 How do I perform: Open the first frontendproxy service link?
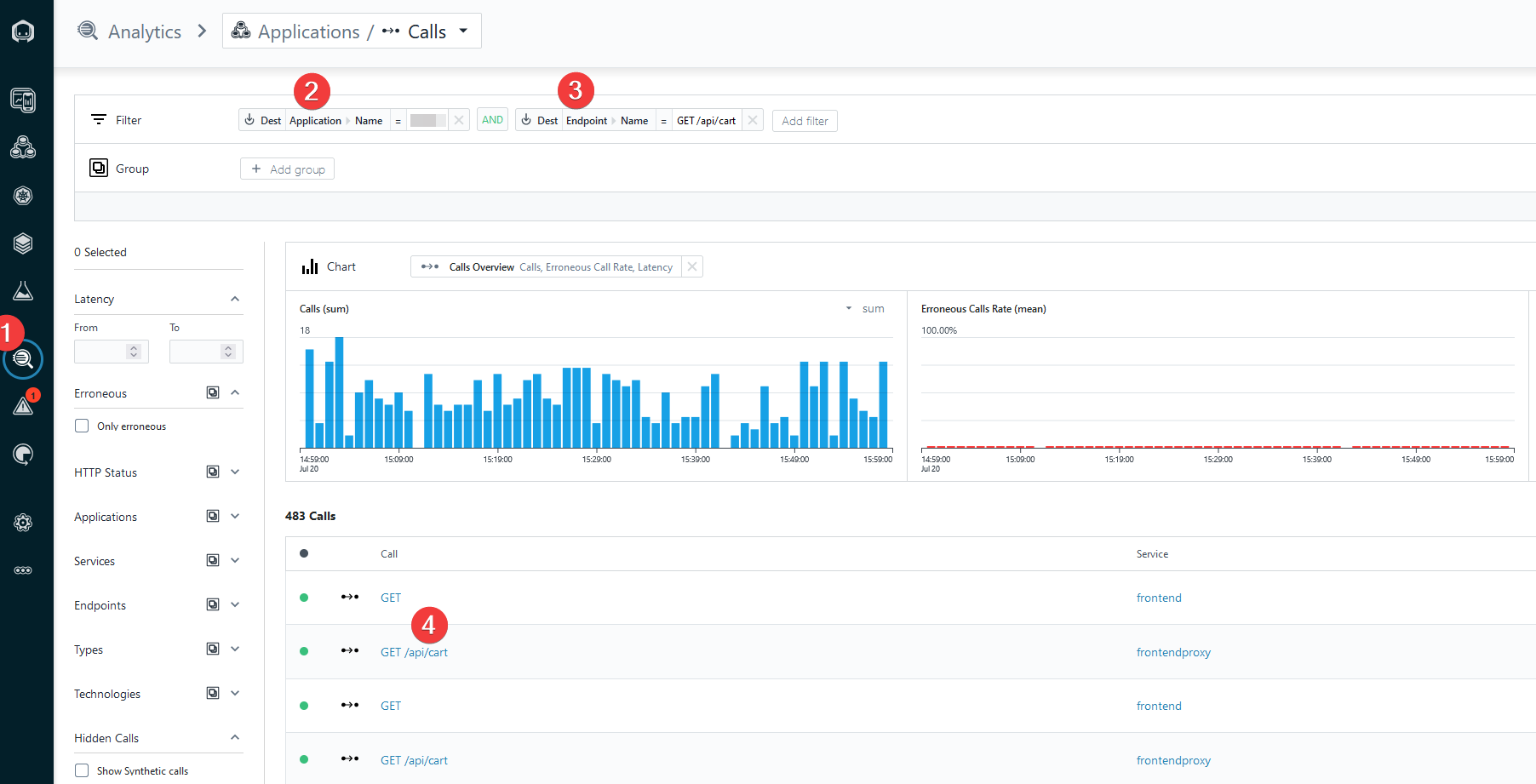click(1173, 652)
